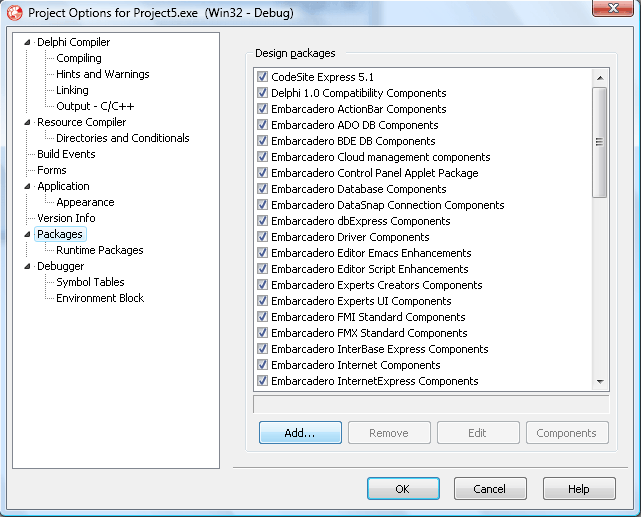Select Symbol Tables under Debugger
Screen dimensions: 641x517
coord(90,282)
